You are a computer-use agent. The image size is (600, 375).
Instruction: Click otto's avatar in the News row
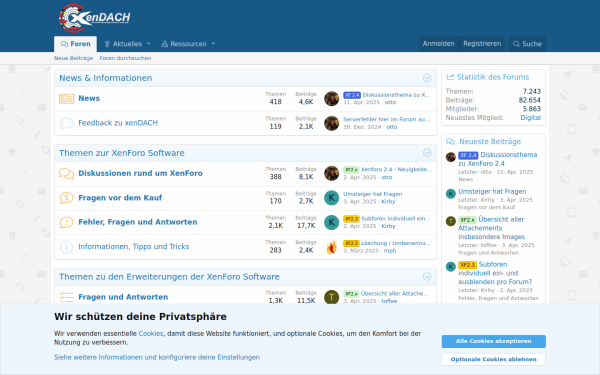click(331, 99)
